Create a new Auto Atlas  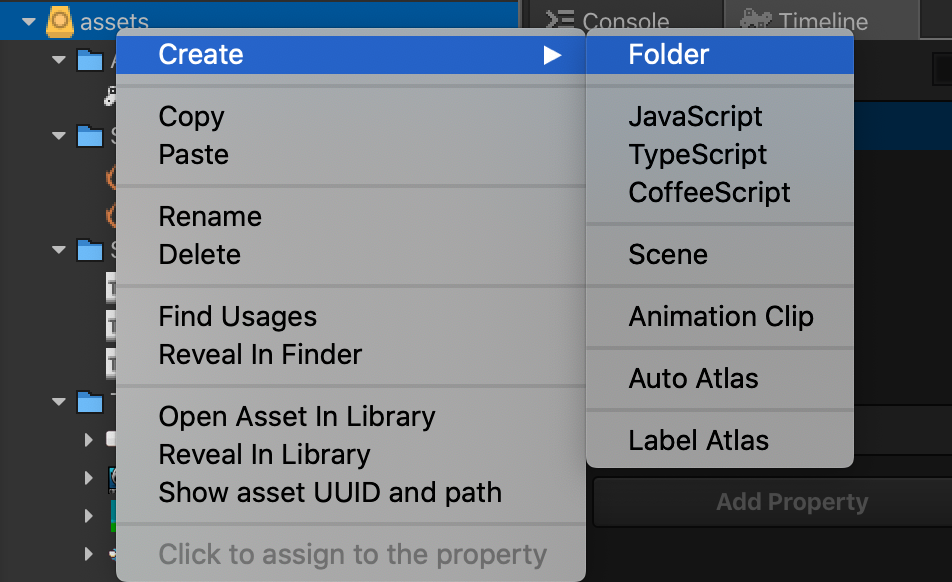[720, 379]
